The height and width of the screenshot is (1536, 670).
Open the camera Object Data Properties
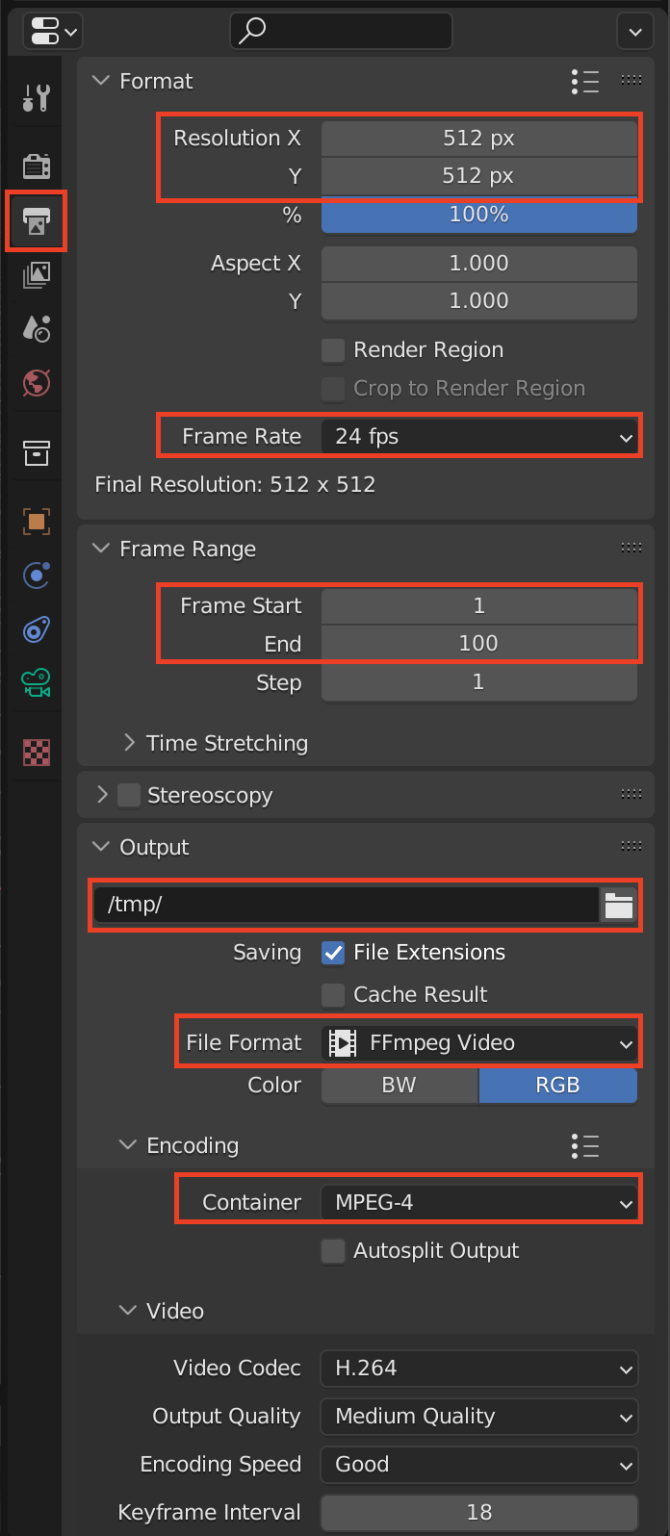click(36, 684)
